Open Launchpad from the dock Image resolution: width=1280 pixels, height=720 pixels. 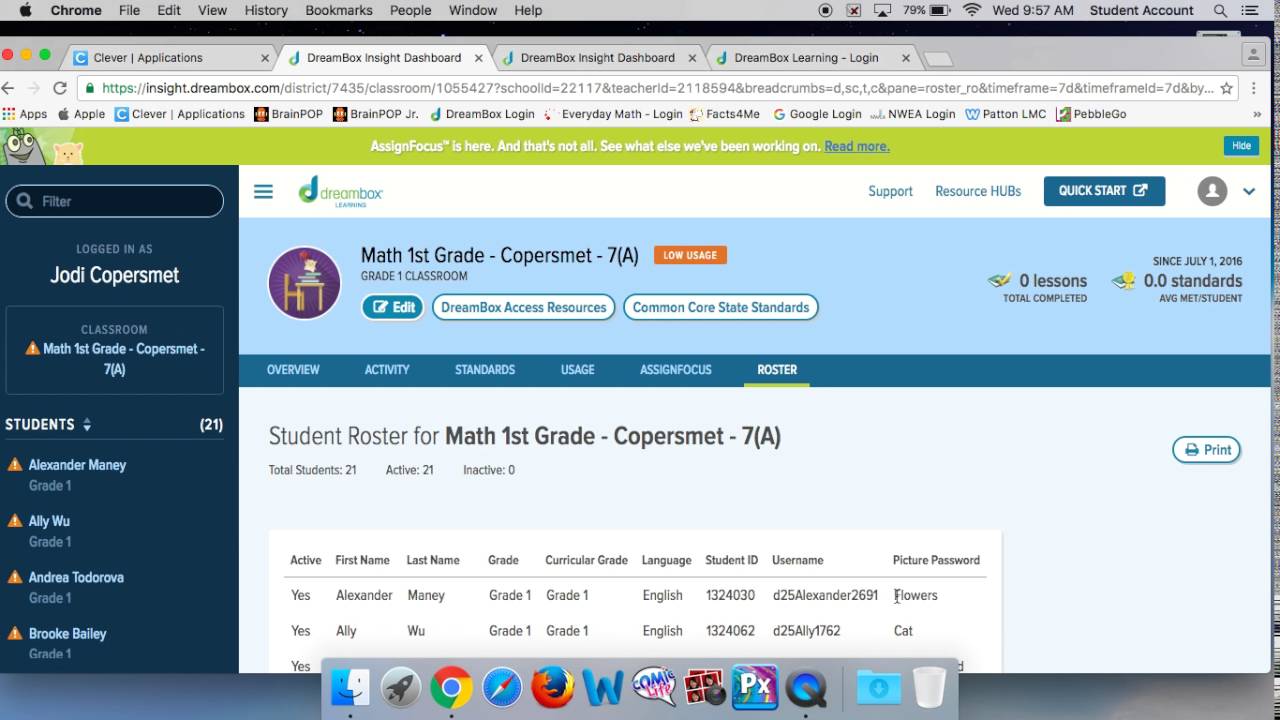pos(401,687)
